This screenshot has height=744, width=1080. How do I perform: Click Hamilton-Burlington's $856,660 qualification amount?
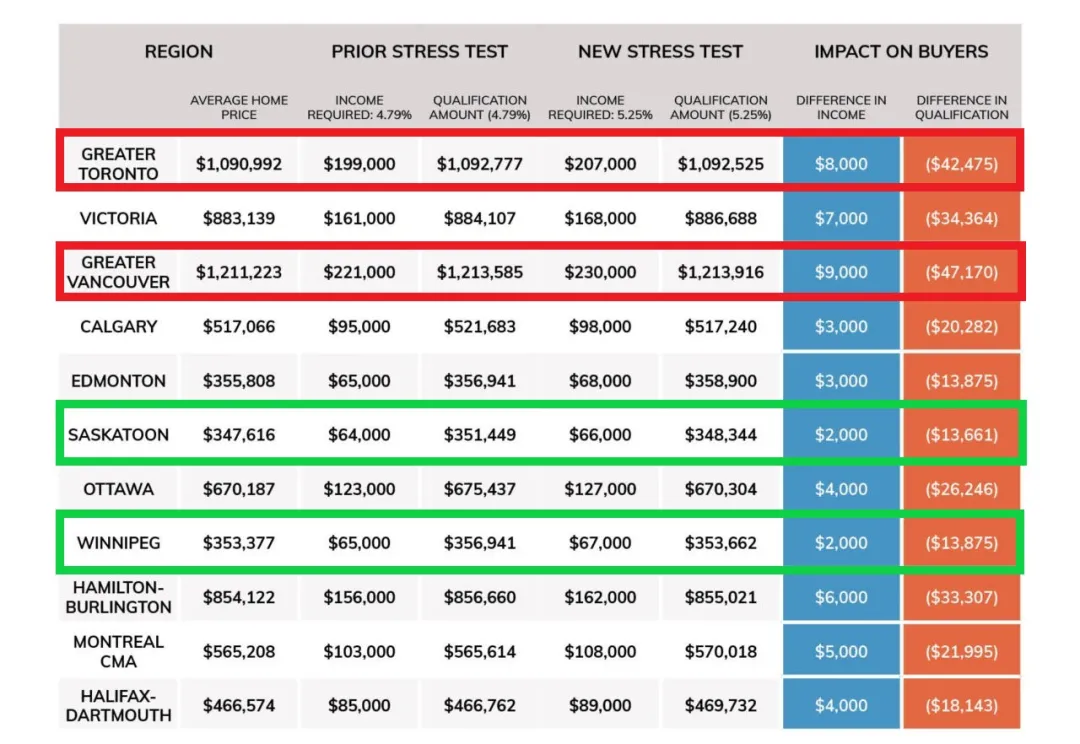[x=479, y=597]
